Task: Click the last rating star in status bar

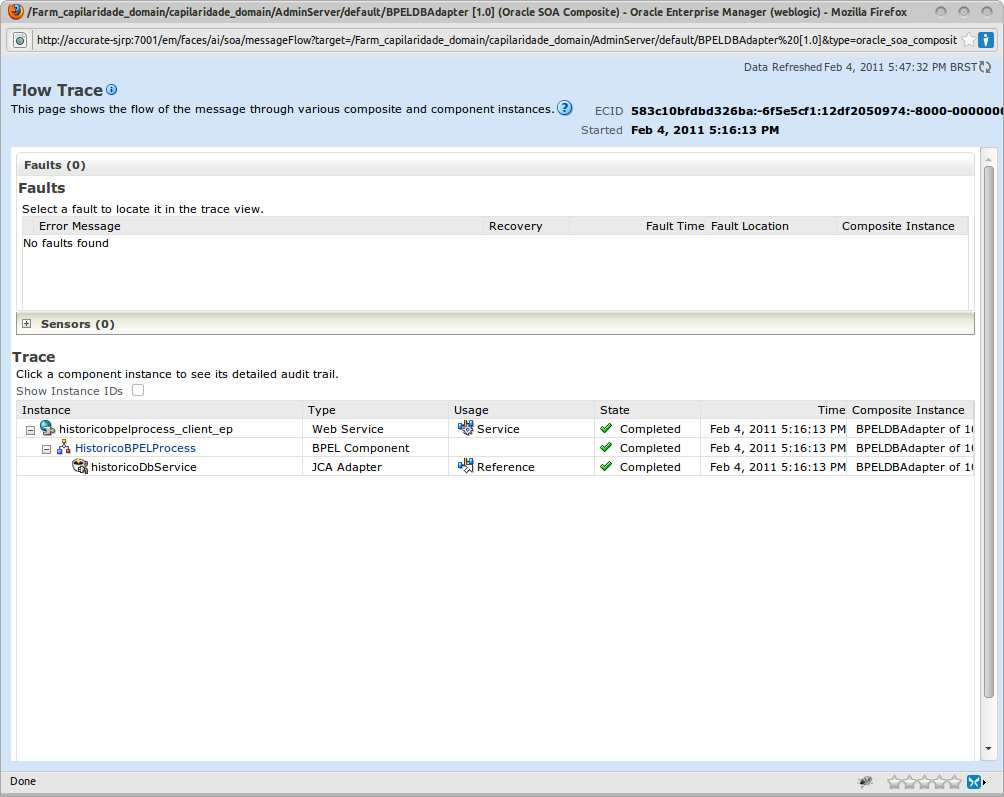Action: [x=955, y=782]
